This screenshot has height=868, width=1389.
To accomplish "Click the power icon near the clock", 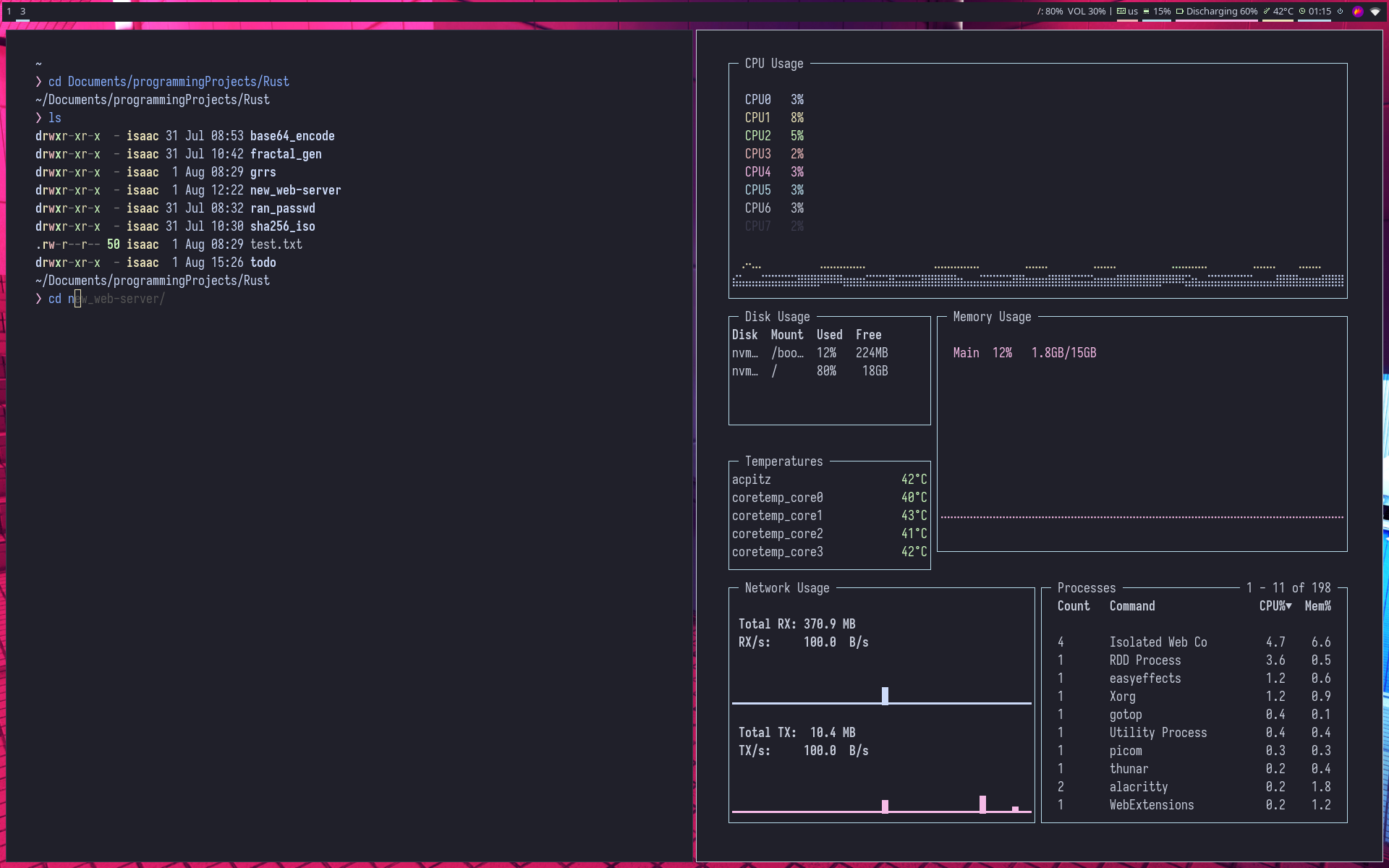I will tap(1340, 12).
